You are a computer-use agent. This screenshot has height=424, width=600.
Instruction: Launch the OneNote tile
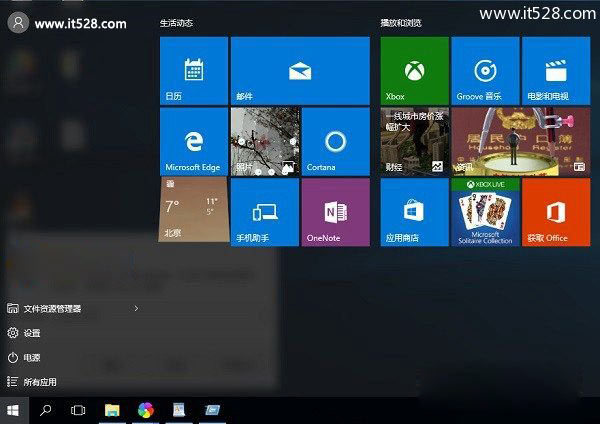[x=336, y=212]
